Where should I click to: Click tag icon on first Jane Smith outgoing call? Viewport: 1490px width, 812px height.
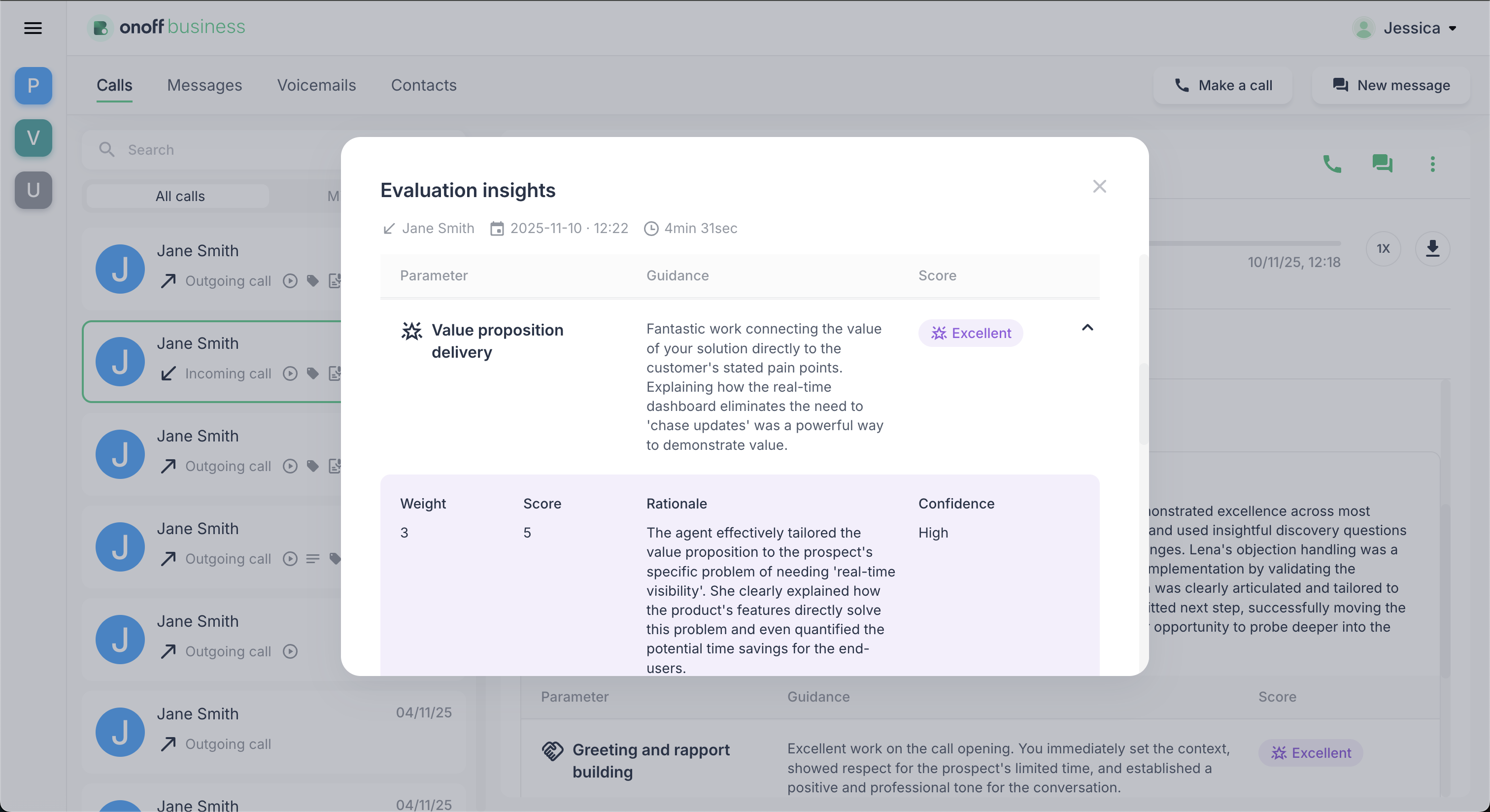[x=313, y=281]
